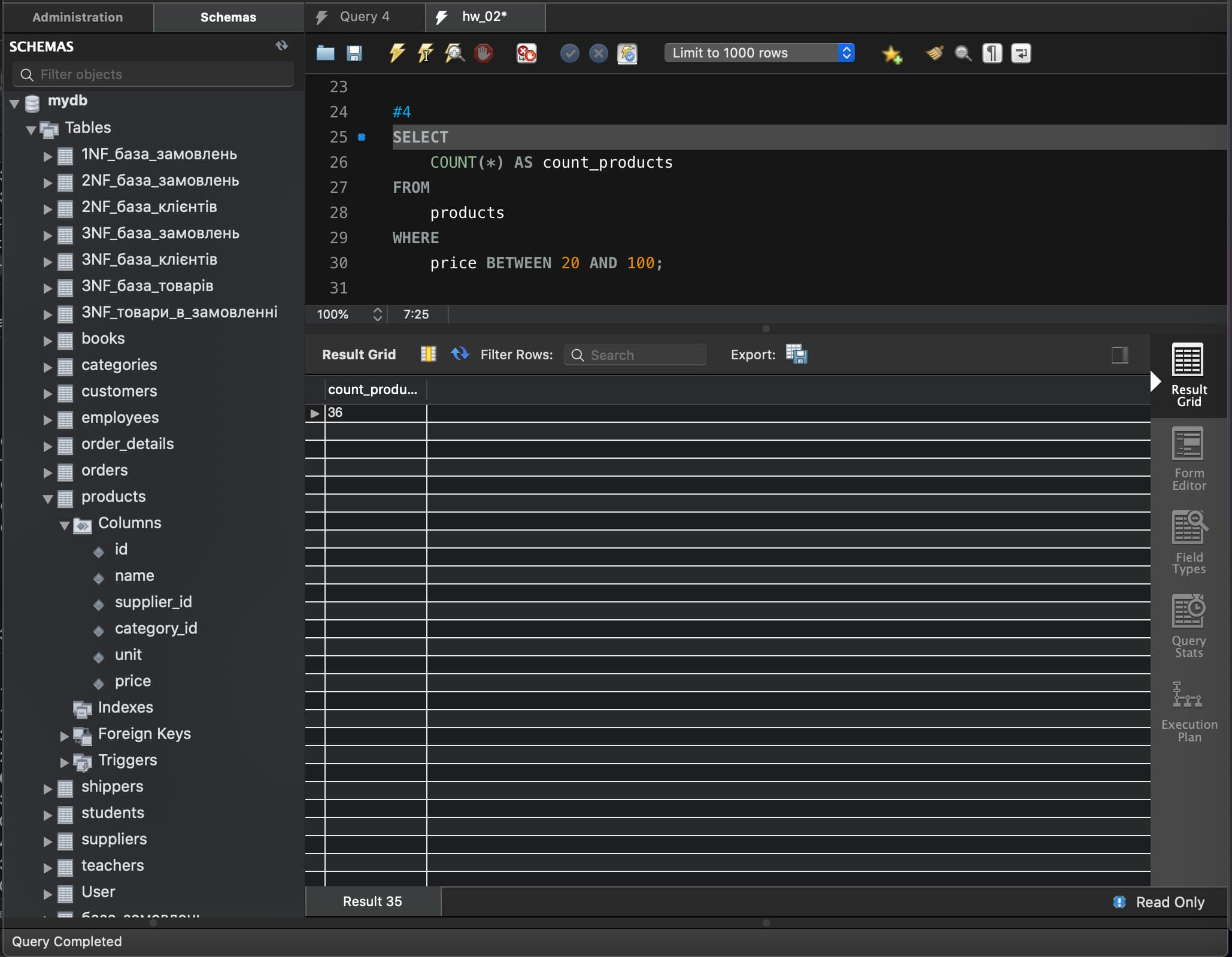Toggle continue-on-error icon in toolbar
This screenshot has width=1232, height=957.
click(x=526, y=53)
